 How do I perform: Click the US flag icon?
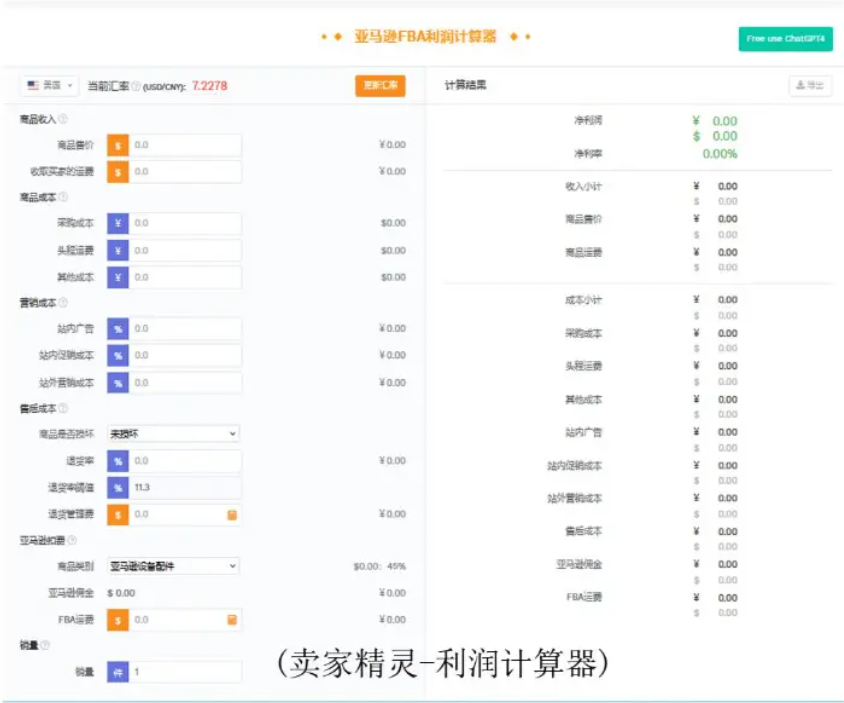coord(33,85)
